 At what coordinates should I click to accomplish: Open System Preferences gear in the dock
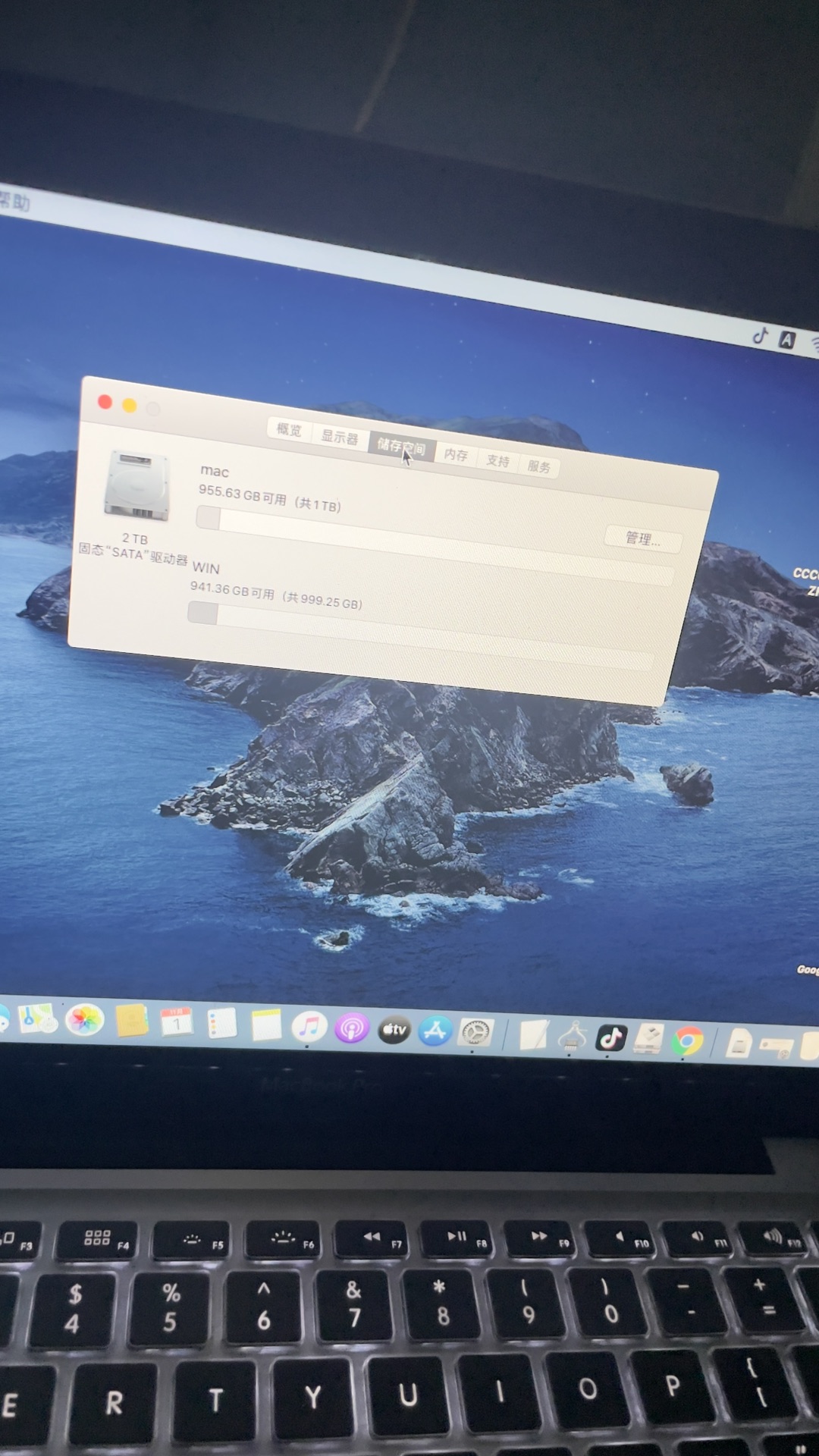click(476, 1033)
